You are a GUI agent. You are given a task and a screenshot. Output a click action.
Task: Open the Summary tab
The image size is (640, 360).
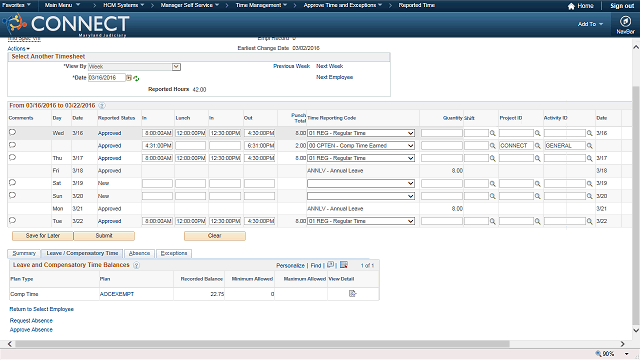(x=24, y=253)
